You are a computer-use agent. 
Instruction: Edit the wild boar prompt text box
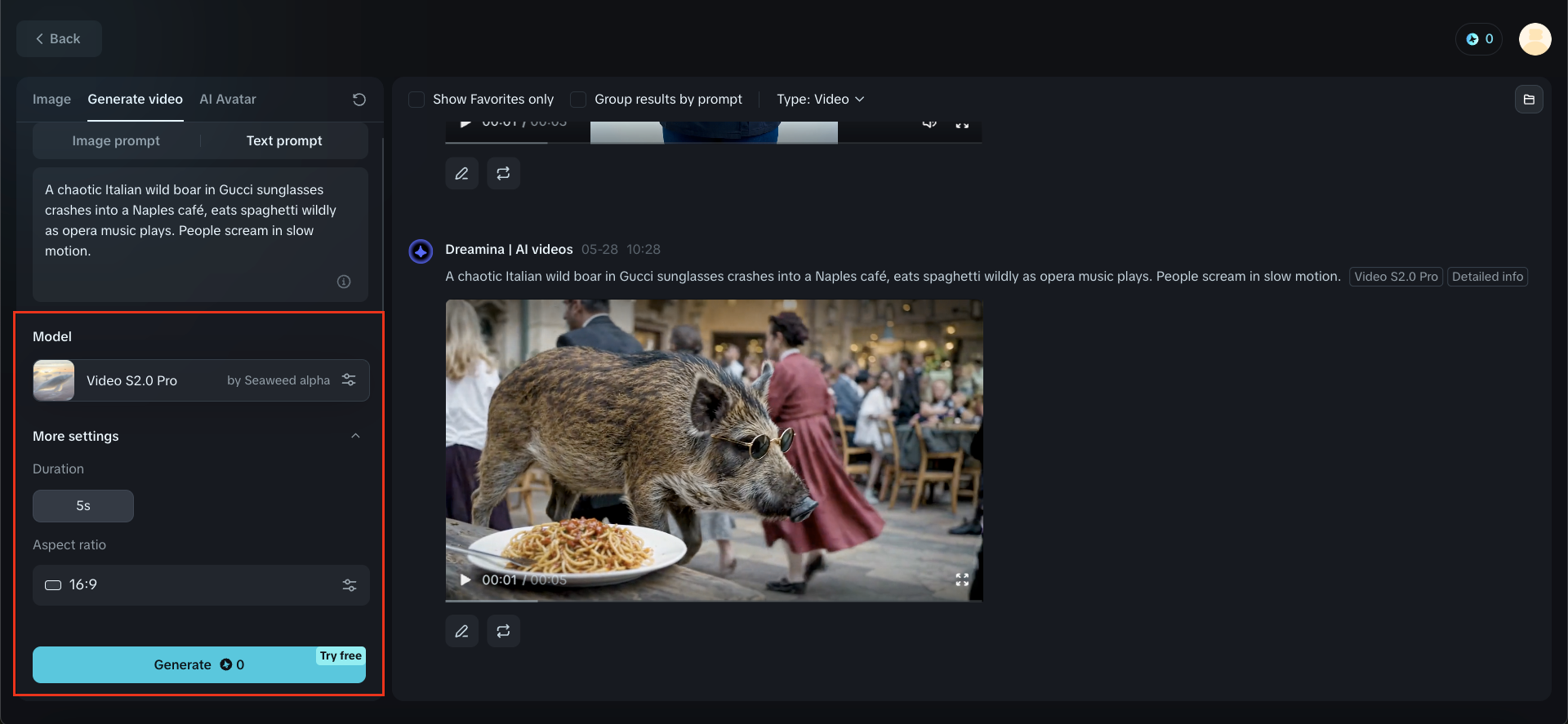pos(200,234)
